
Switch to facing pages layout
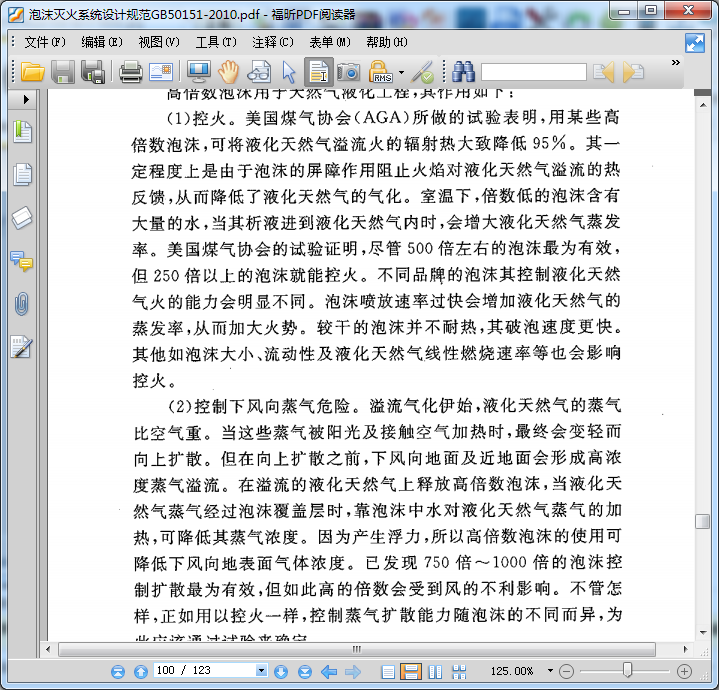point(435,672)
